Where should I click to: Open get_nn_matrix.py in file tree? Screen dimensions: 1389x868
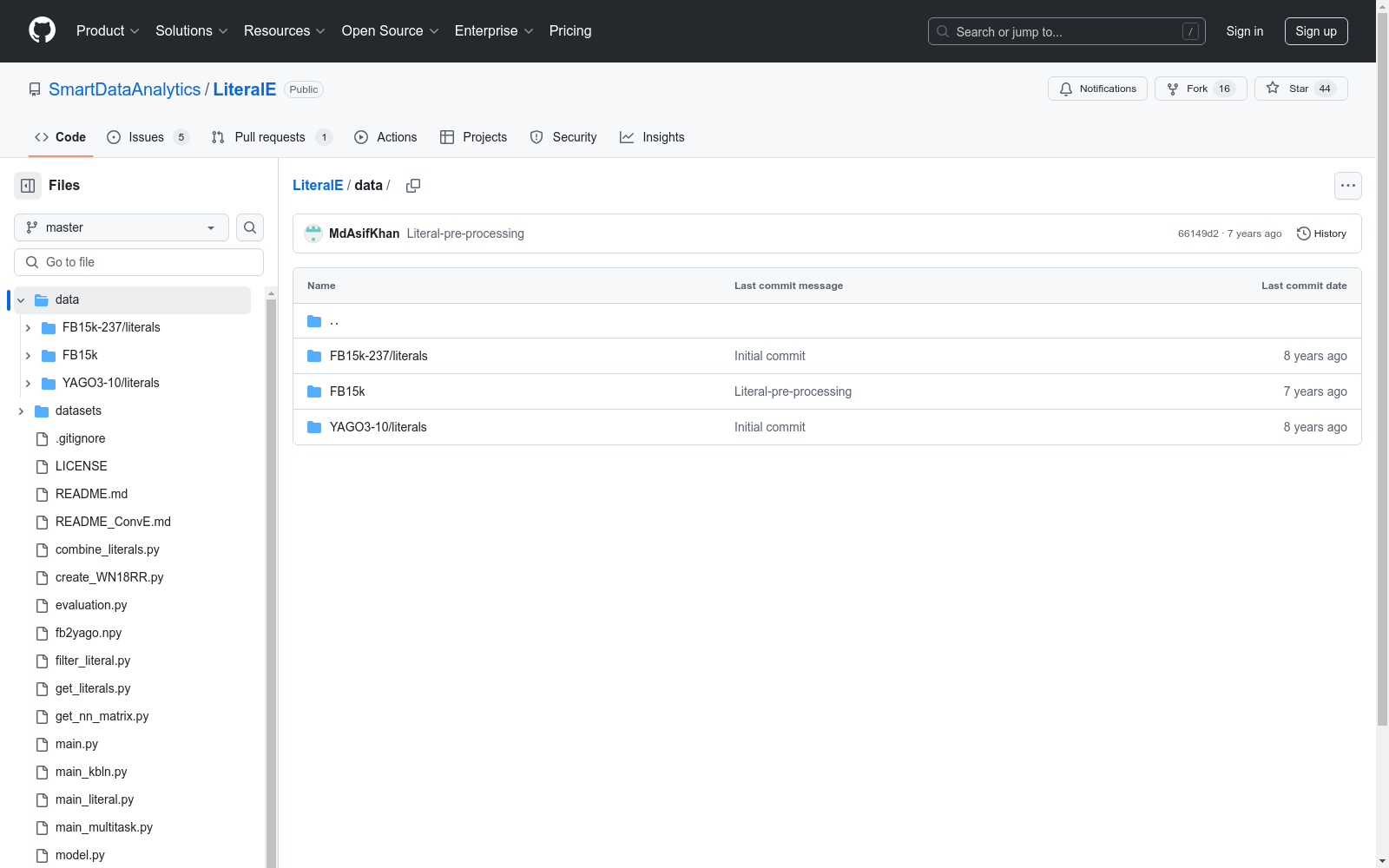click(102, 716)
